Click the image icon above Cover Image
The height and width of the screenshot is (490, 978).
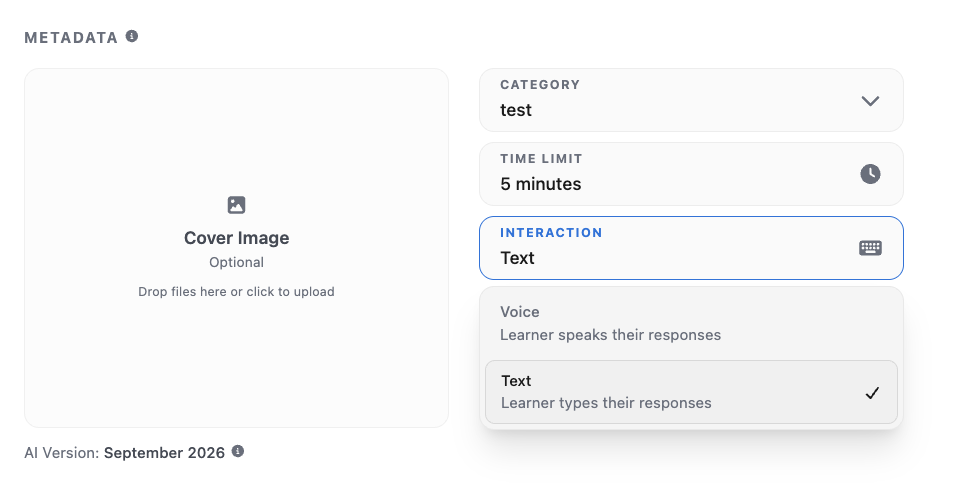click(x=236, y=204)
